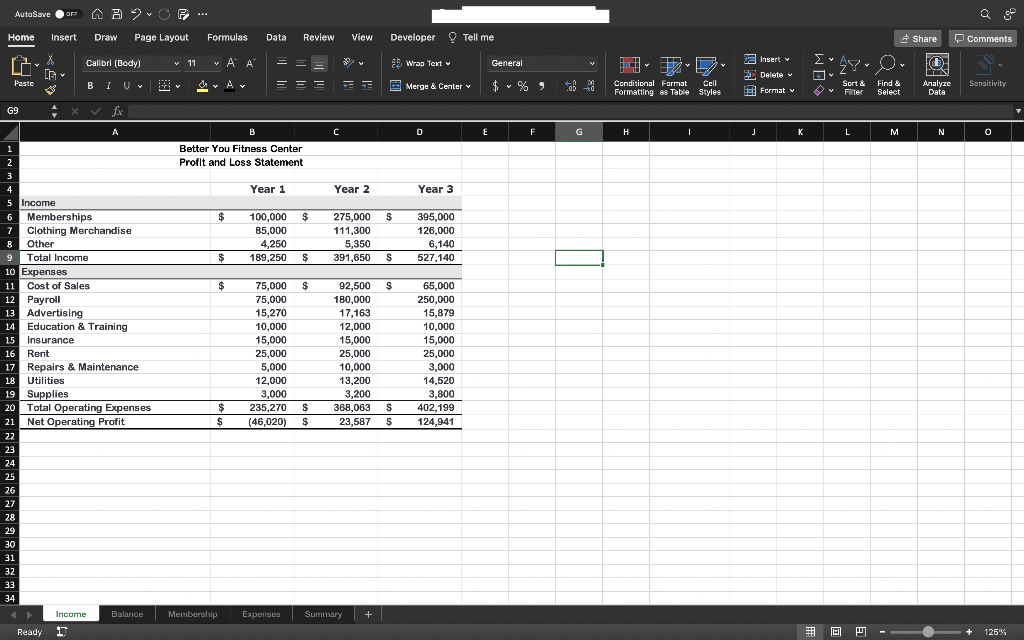This screenshot has height=640, width=1024.
Task: Click the Share button
Action: click(x=918, y=38)
